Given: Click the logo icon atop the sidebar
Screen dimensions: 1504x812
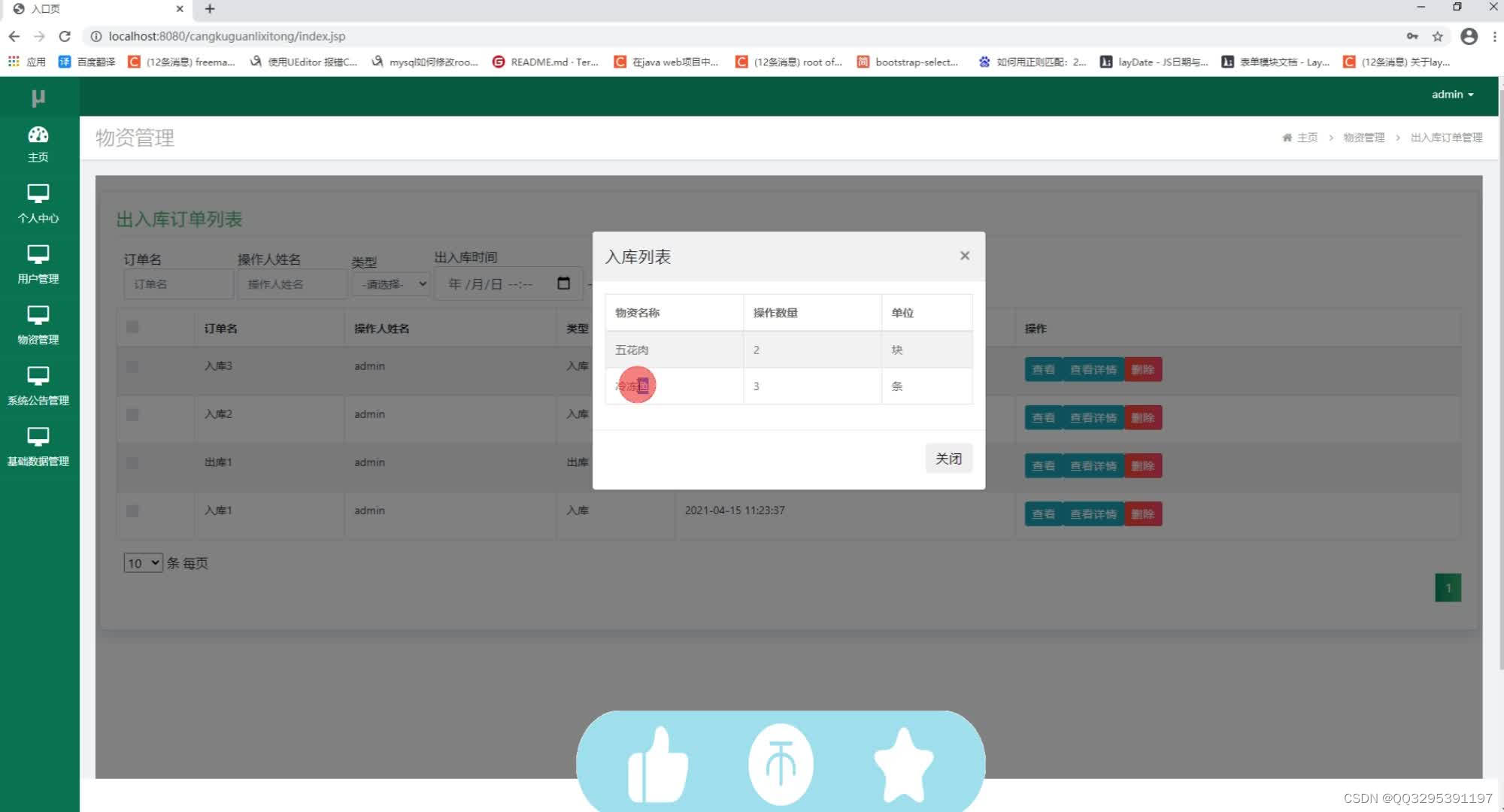Looking at the screenshot, I should pyautogui.click(x=38, y=98).
